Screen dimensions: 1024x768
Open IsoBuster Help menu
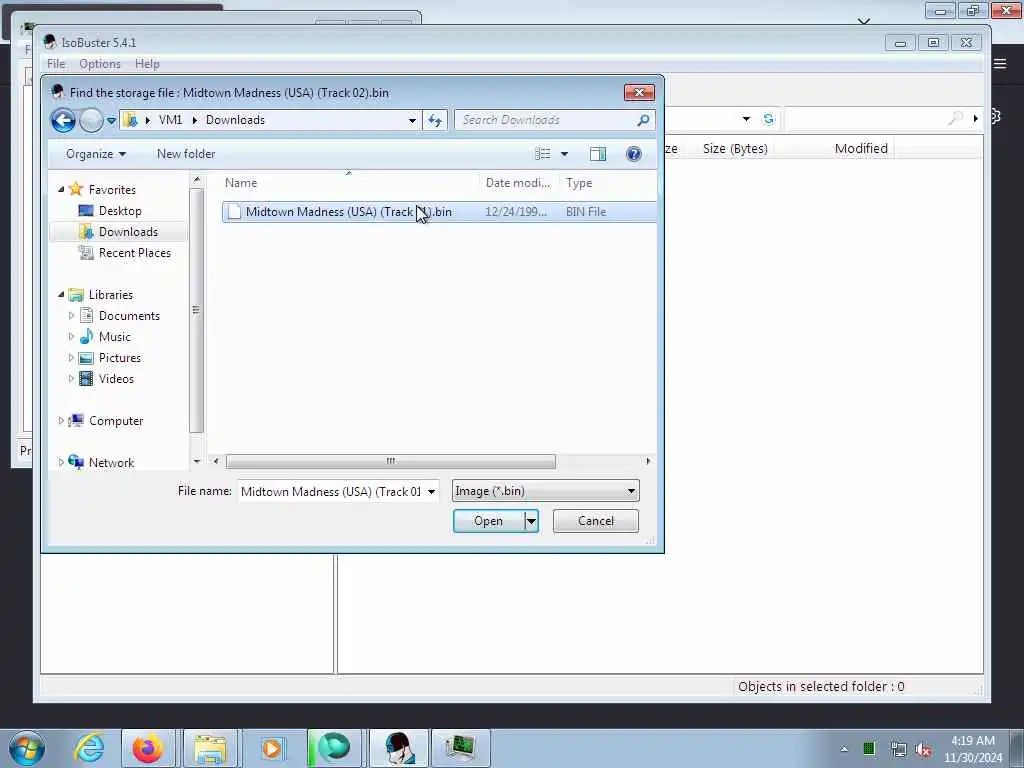147,64
